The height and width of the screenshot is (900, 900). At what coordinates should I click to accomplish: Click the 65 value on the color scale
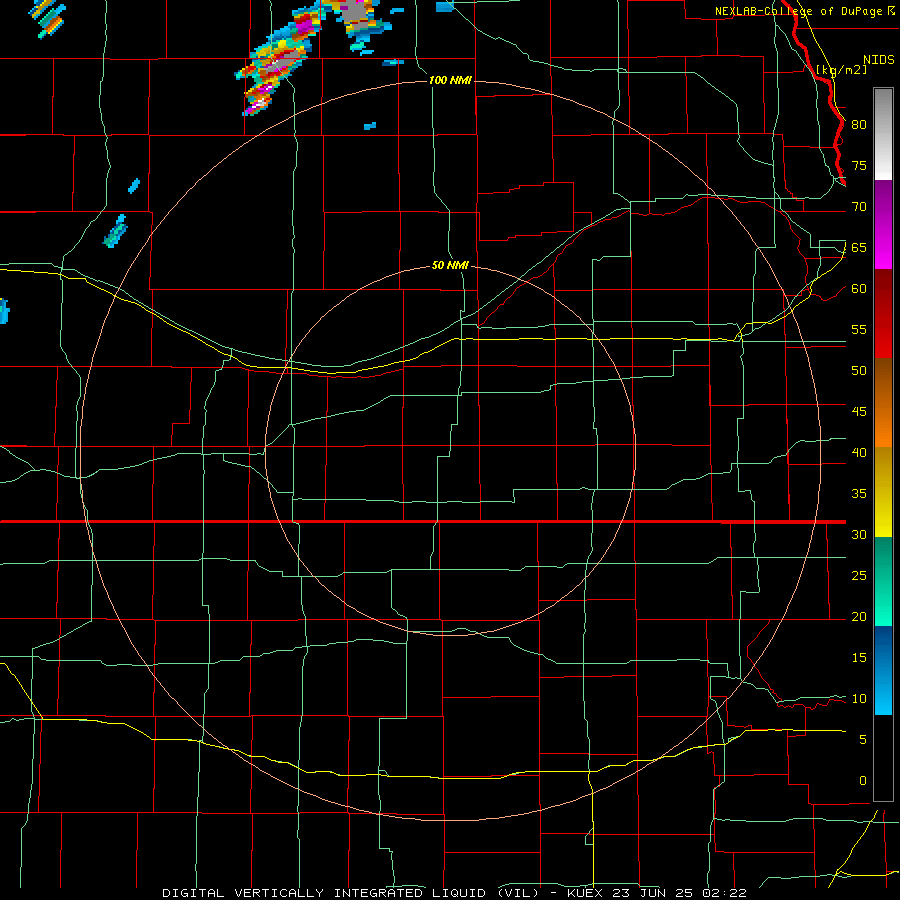tap(859, 248)
